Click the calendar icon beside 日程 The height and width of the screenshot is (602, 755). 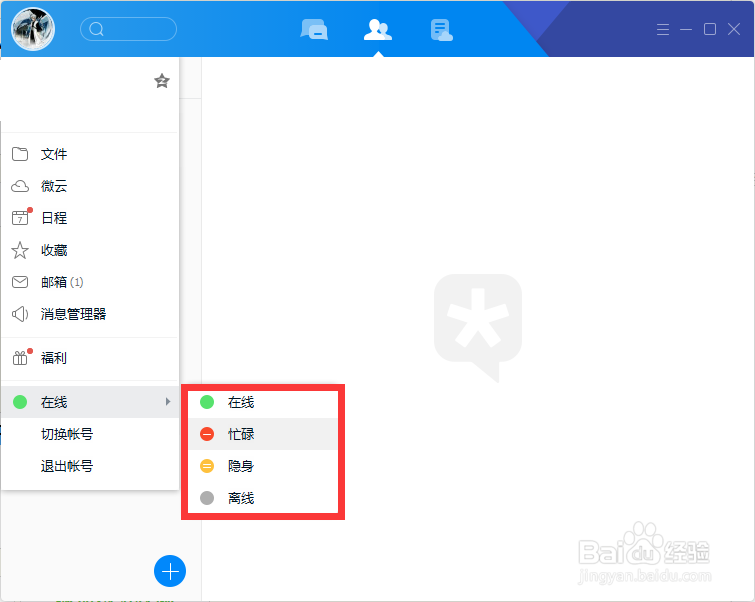(21, 217)
